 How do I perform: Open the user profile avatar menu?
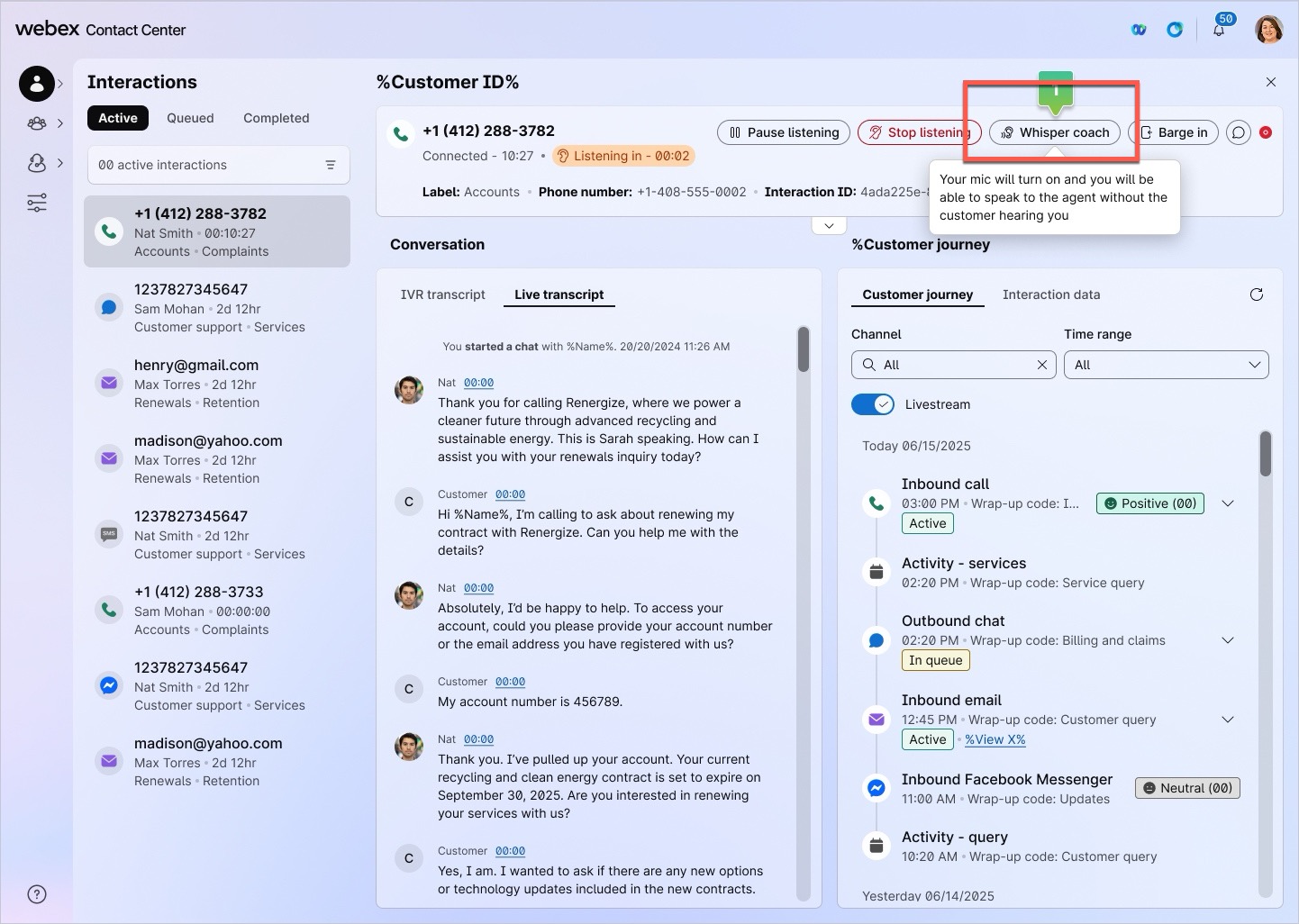1268,30
